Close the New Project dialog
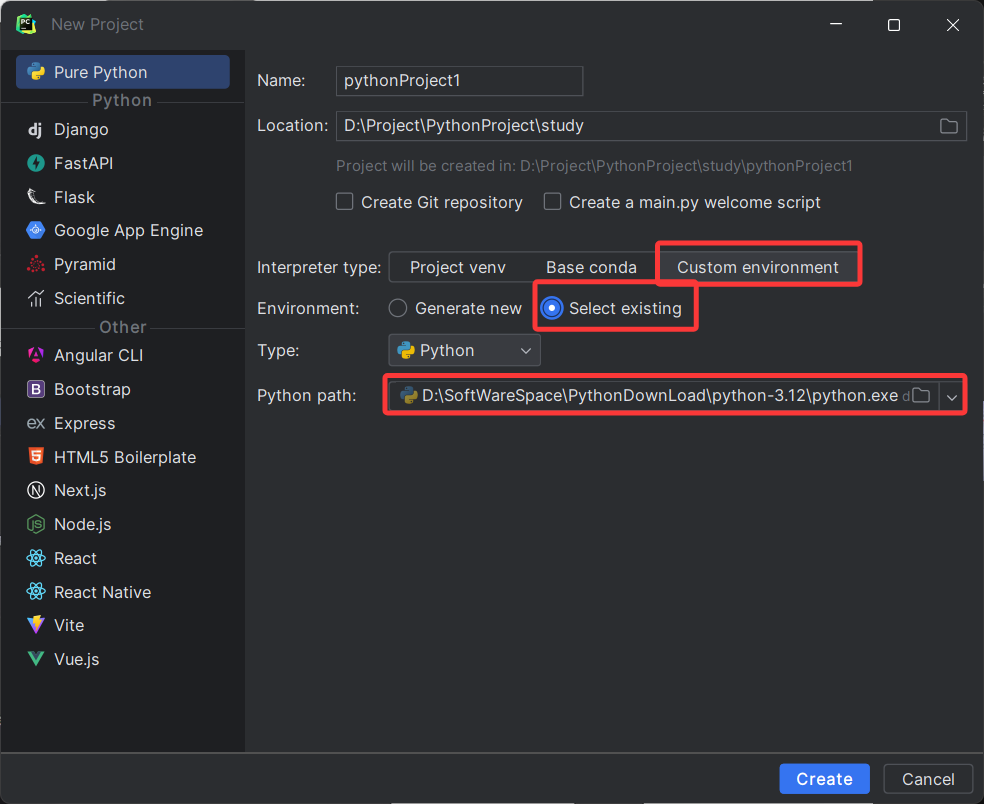The image size is (984, 804). [x=953, y=25]
